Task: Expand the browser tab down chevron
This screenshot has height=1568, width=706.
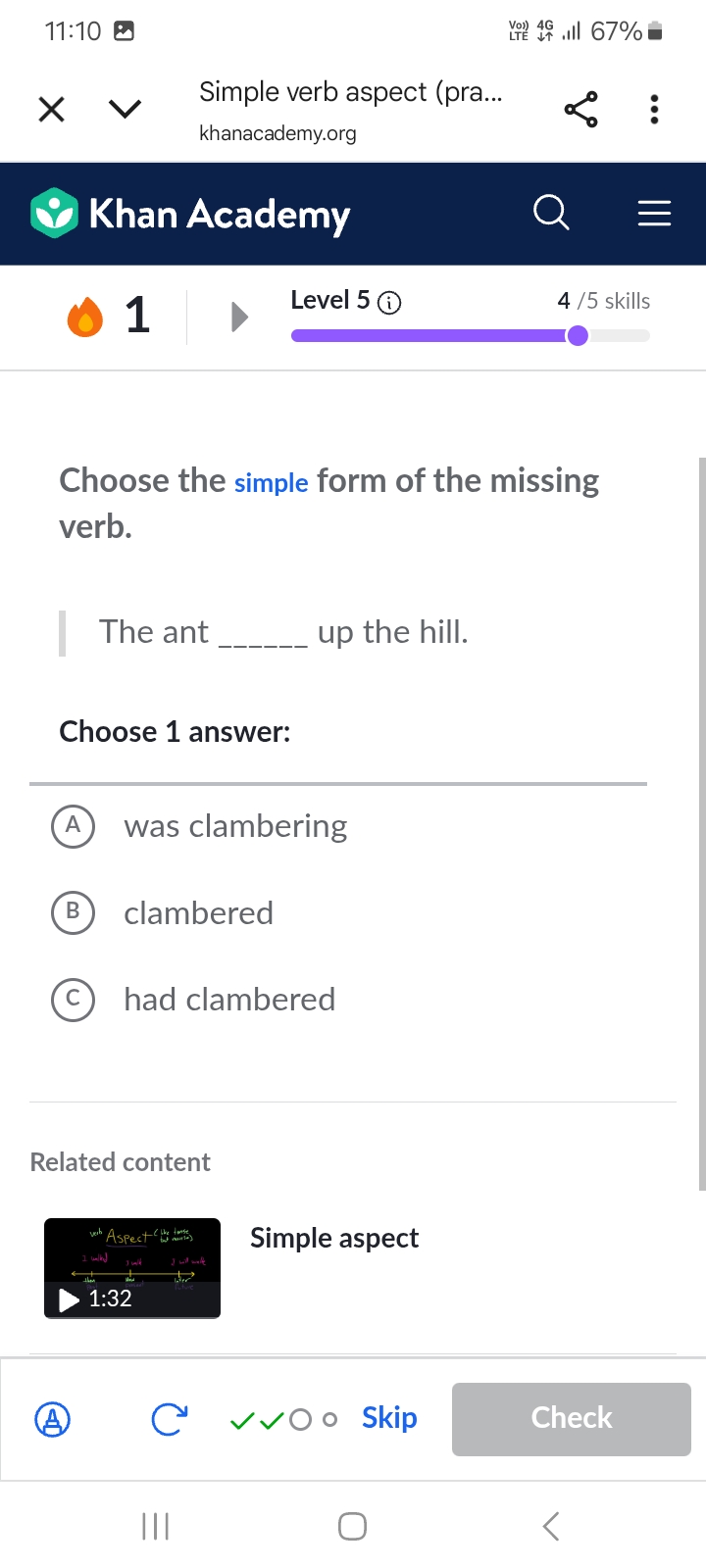Action: (125, 109)
